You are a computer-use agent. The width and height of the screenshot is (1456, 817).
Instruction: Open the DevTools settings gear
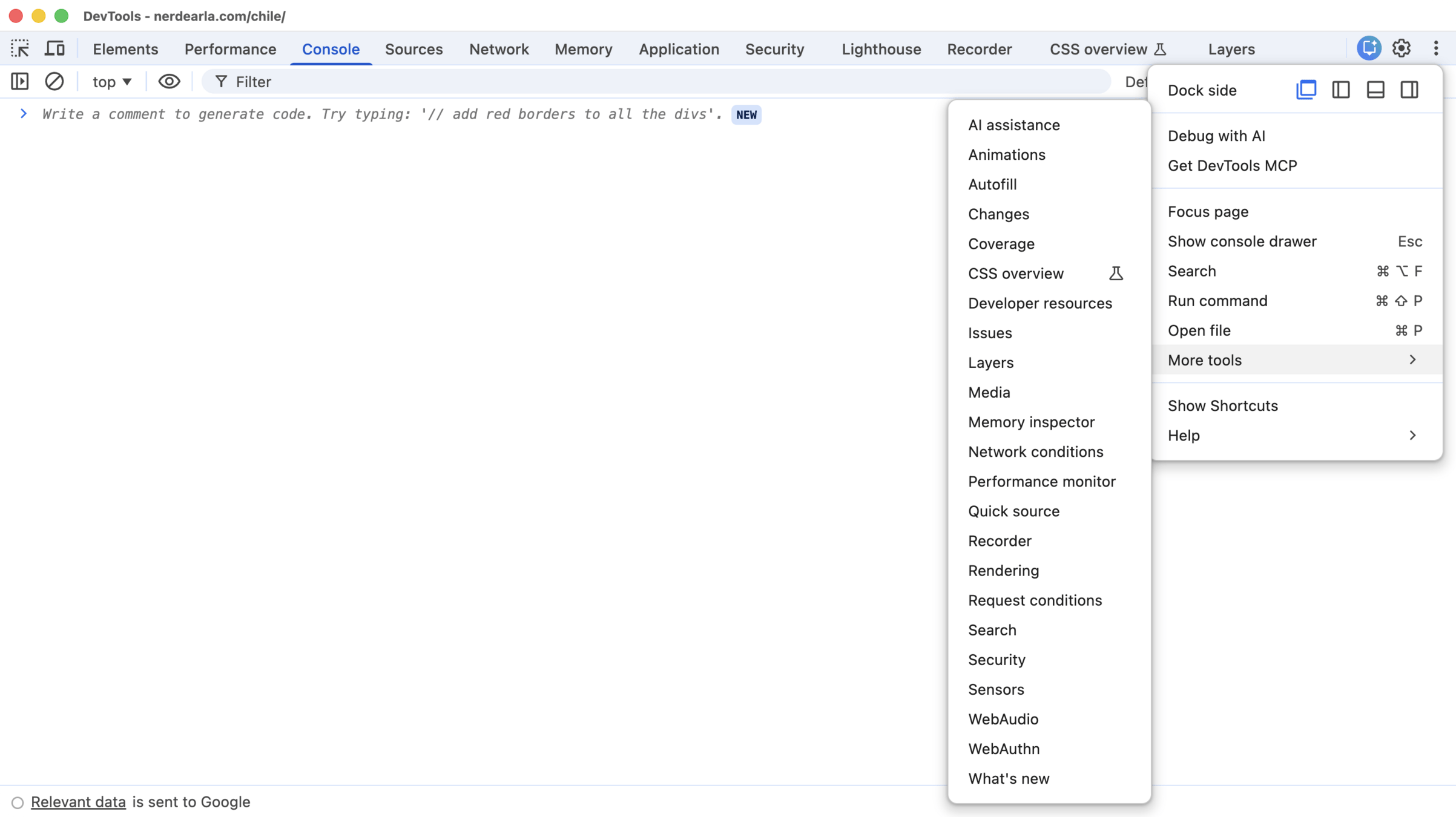(1402, 48)
